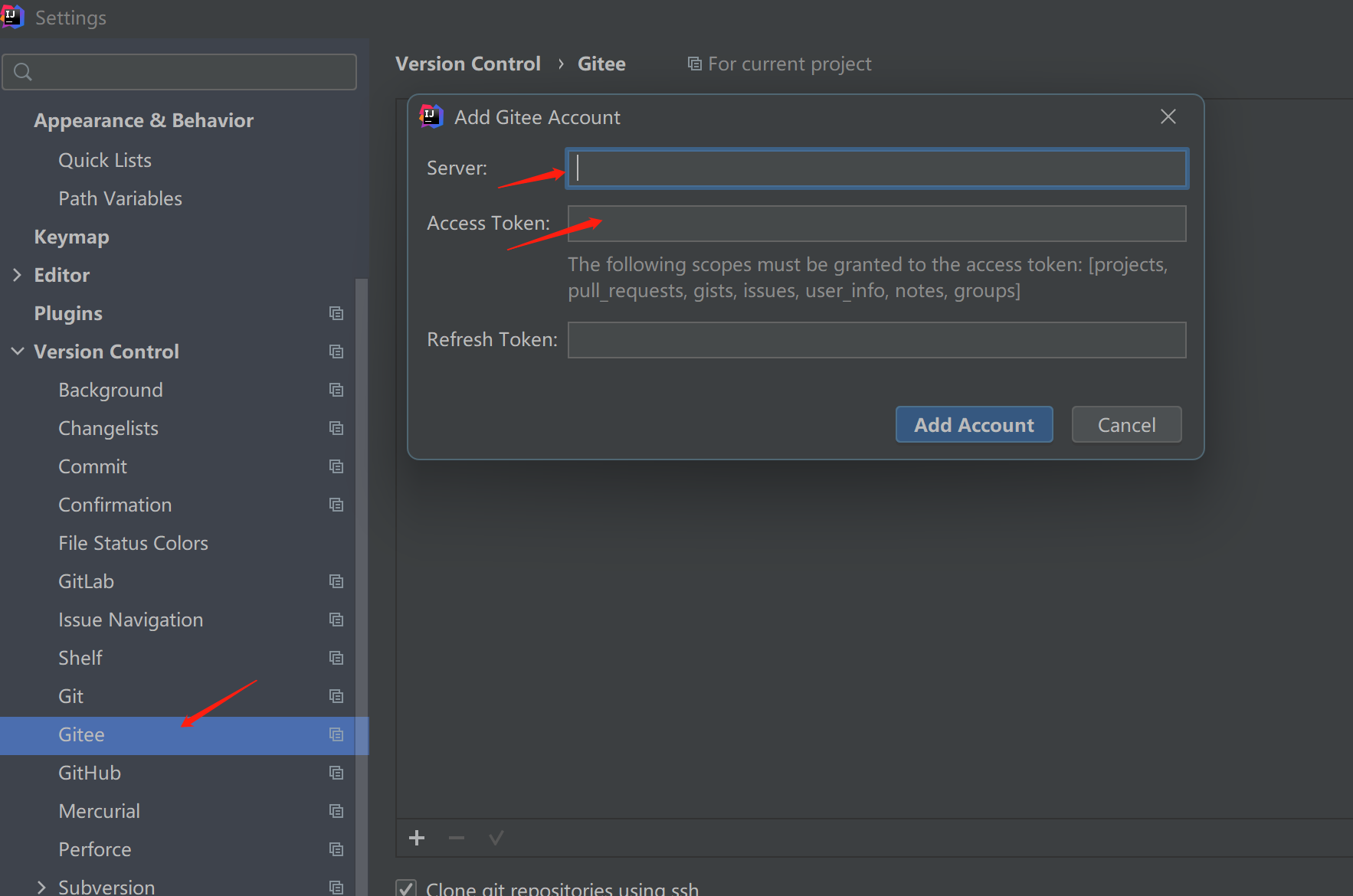Click the project-level icon beside Version Control

pos(336,352)
